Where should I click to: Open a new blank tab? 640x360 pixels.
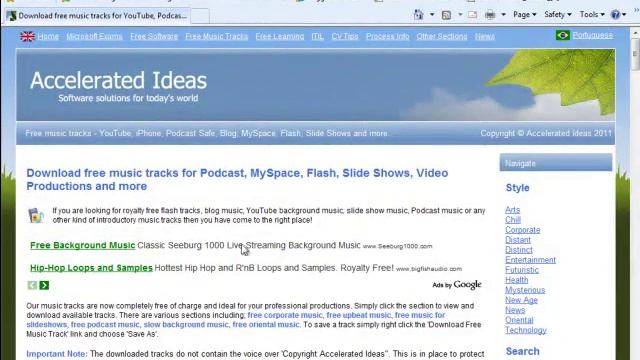coord(200,16)
